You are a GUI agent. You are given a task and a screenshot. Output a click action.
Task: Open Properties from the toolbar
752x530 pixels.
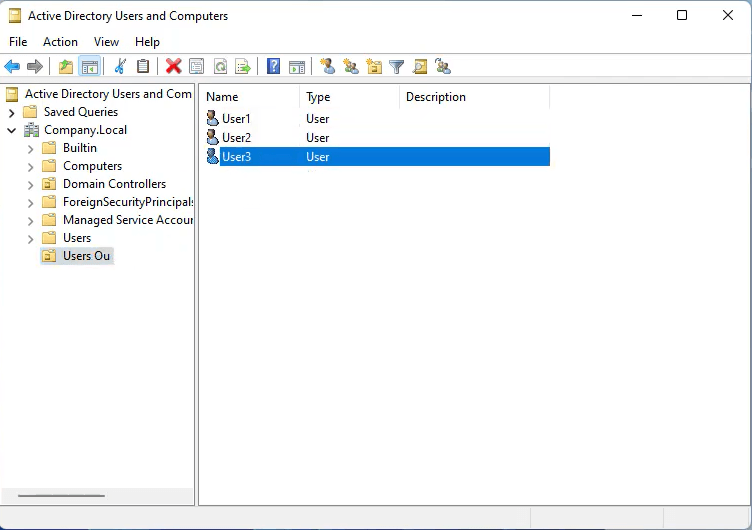(196, 67)
